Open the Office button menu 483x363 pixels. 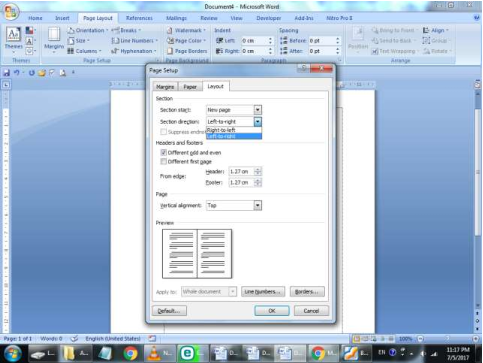point(10,12)
